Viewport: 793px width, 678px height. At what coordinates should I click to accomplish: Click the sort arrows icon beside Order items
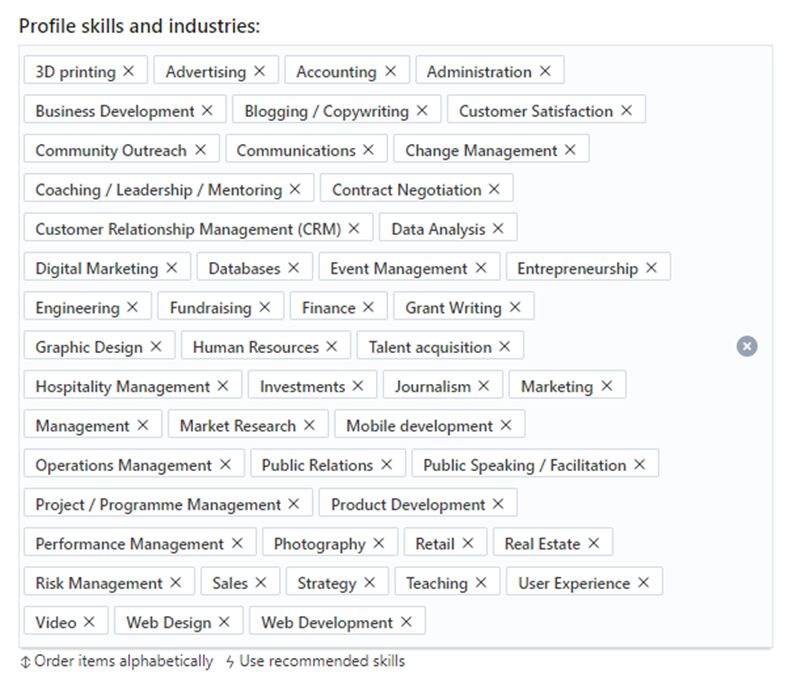pyautogui.click(x=25, y=662)
